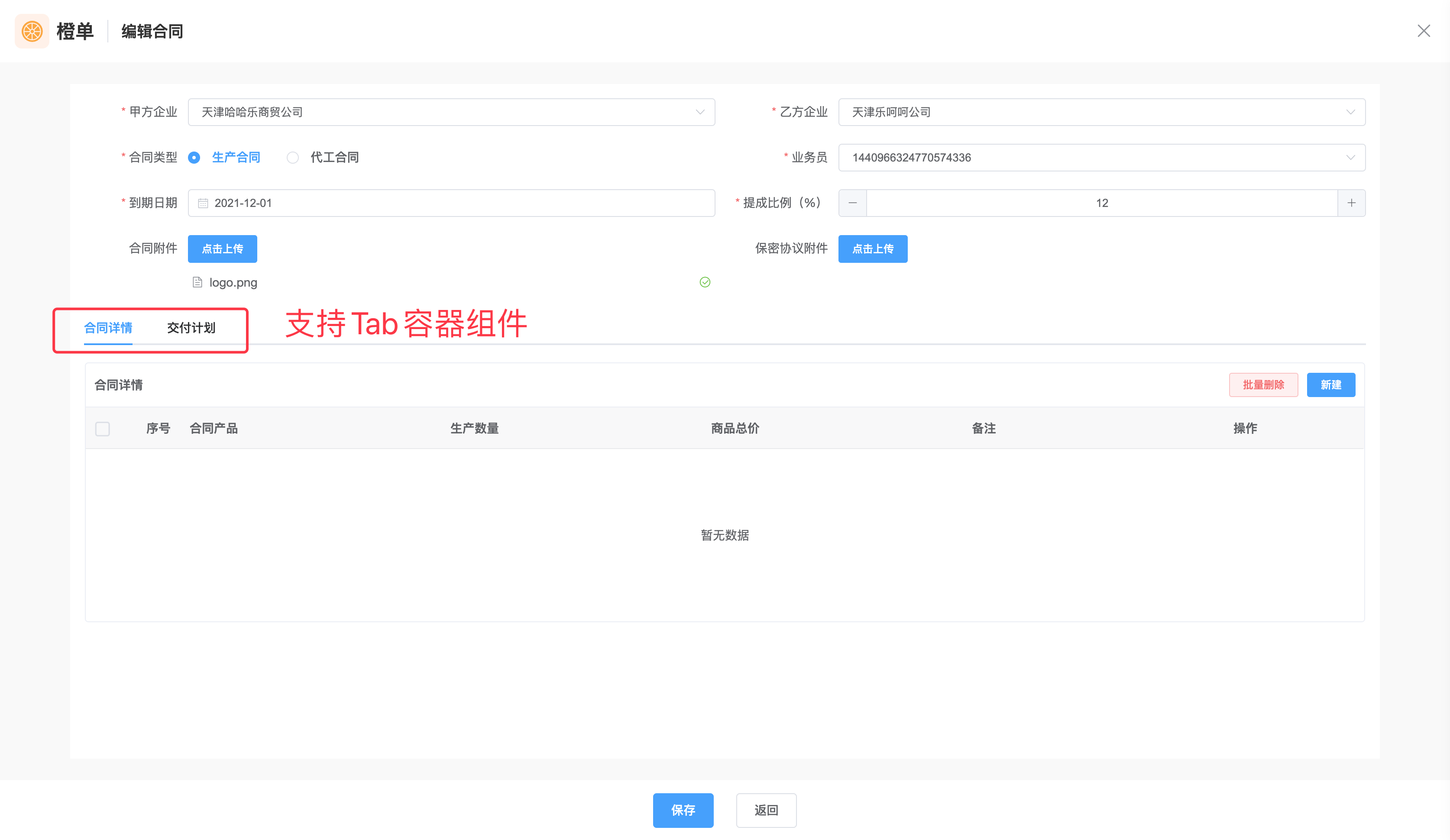Close the 编辑合同 dialog with X icon
The width and height of the screenshot is (1450, 840).
tap(1424, 31)
